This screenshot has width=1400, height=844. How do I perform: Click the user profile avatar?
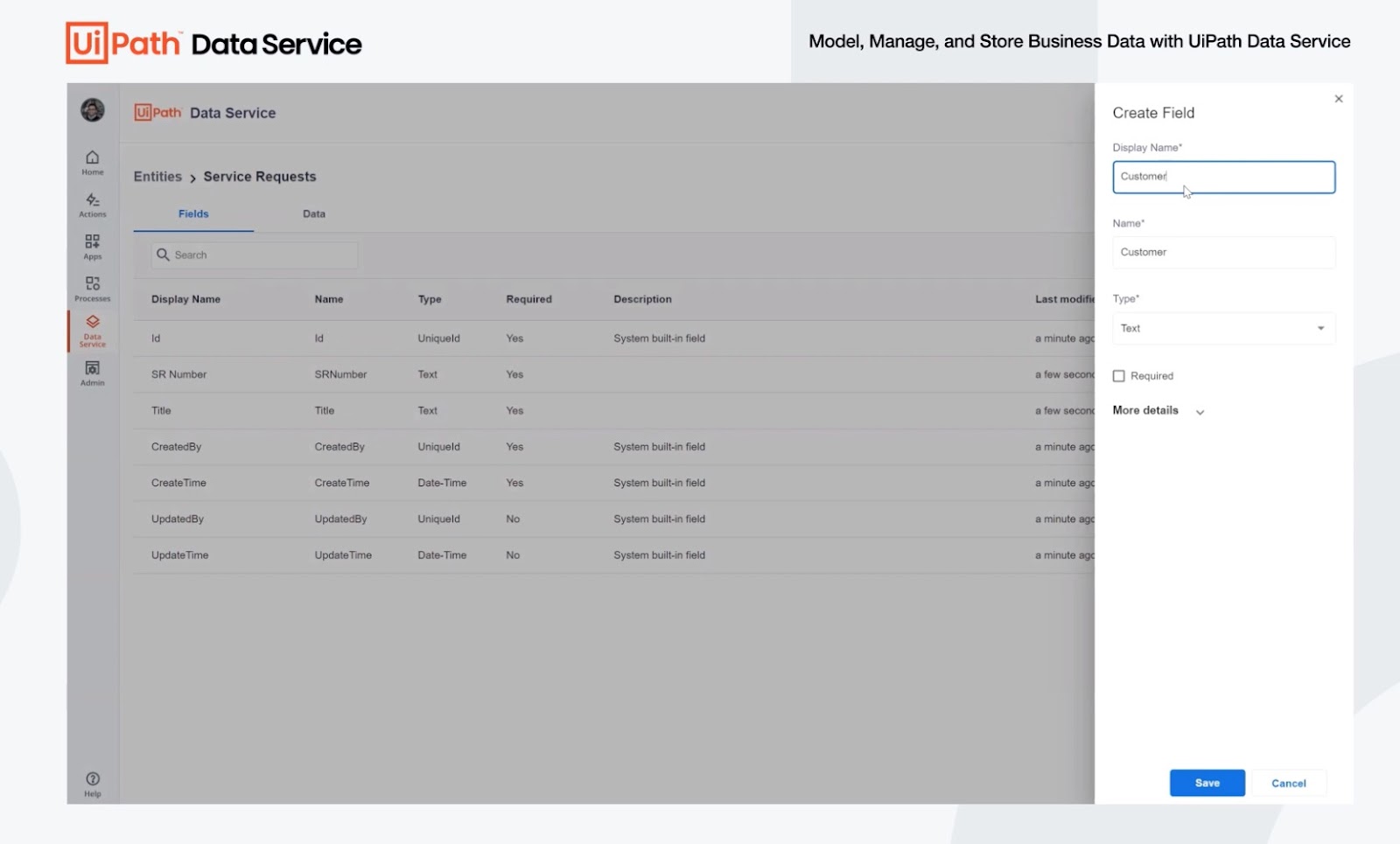(93, 110)
